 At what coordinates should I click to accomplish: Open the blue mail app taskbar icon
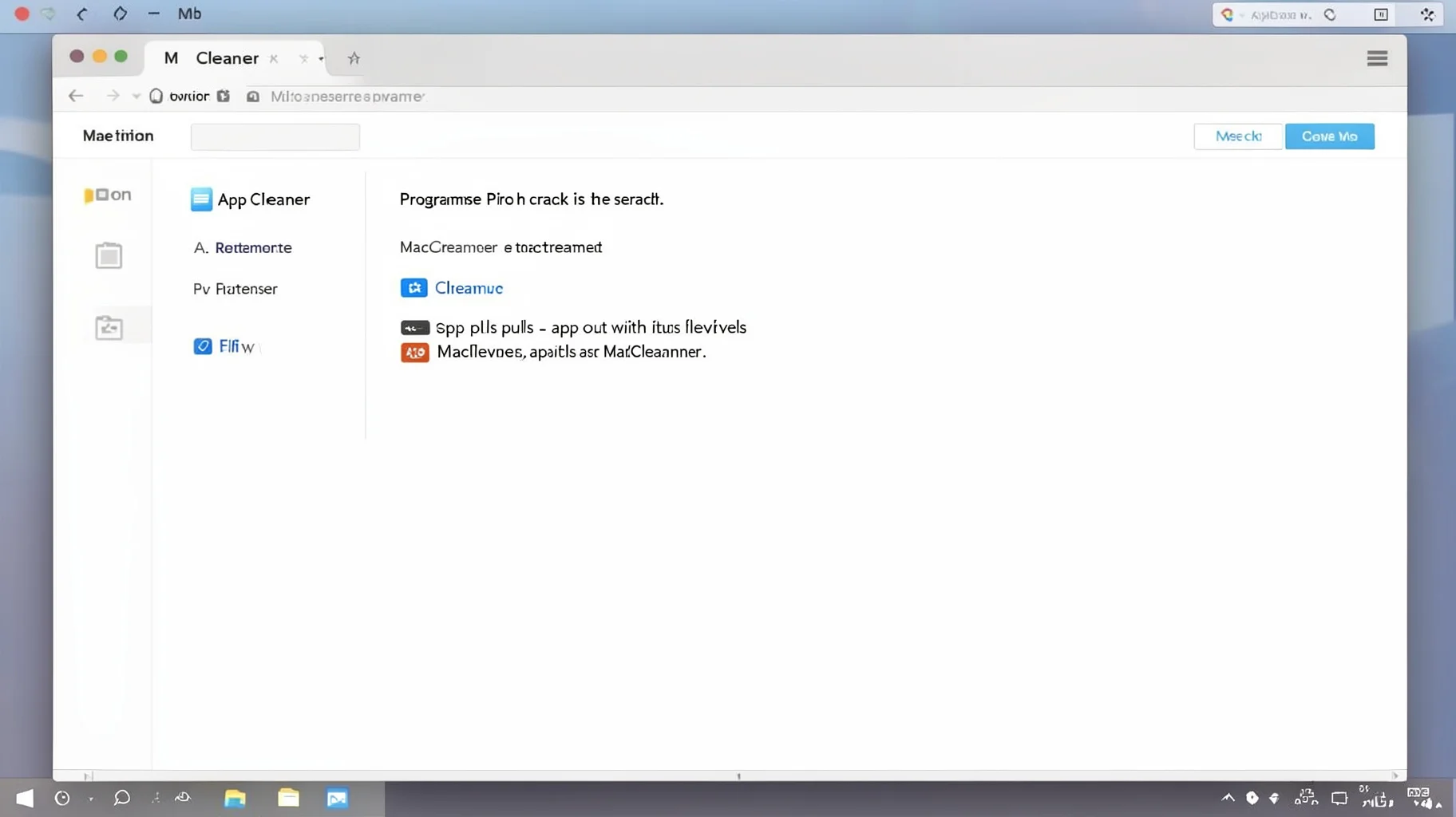pos(337,798)
